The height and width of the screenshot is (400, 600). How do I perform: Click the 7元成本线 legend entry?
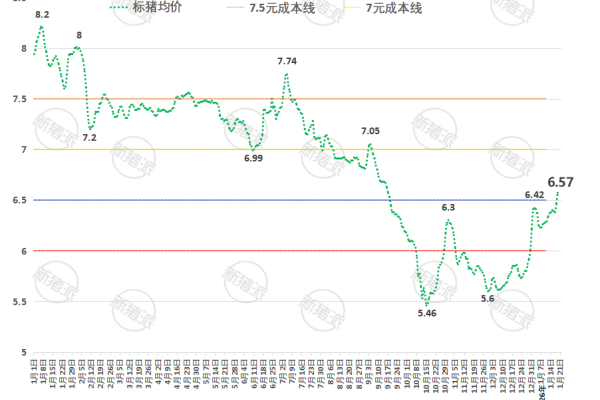click(396, 9)
